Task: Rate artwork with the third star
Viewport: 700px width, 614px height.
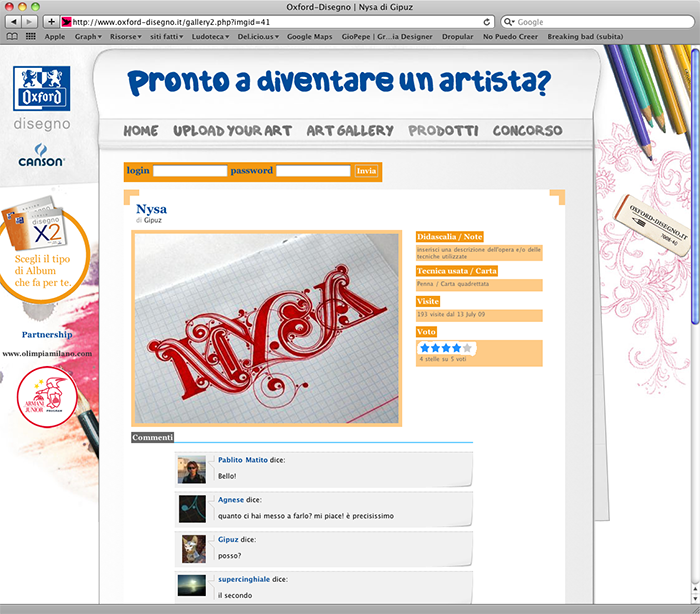Action: [x=446, y=348]
